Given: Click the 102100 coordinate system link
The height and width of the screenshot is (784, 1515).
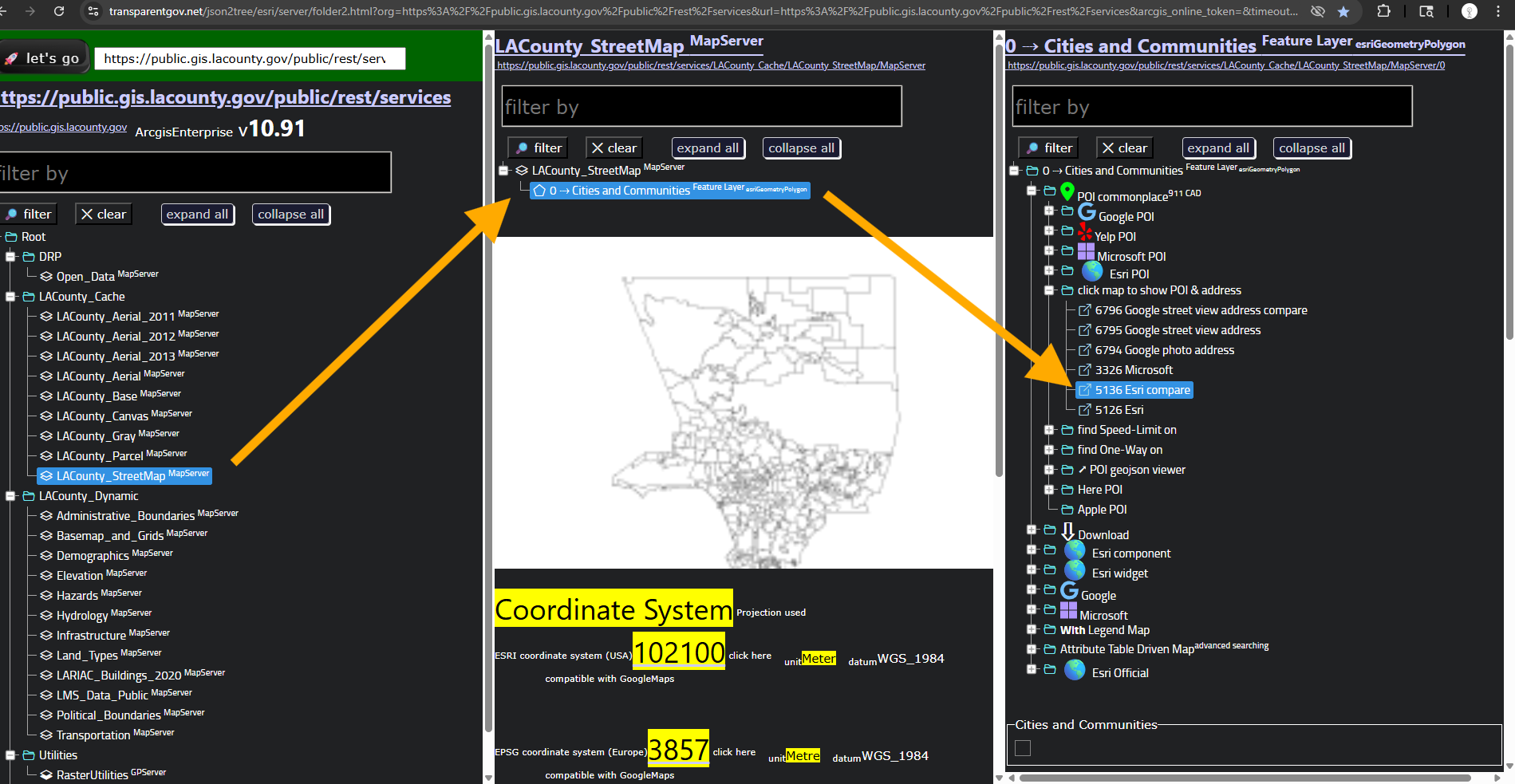Looking at the screenshot, I should point(679,652).
